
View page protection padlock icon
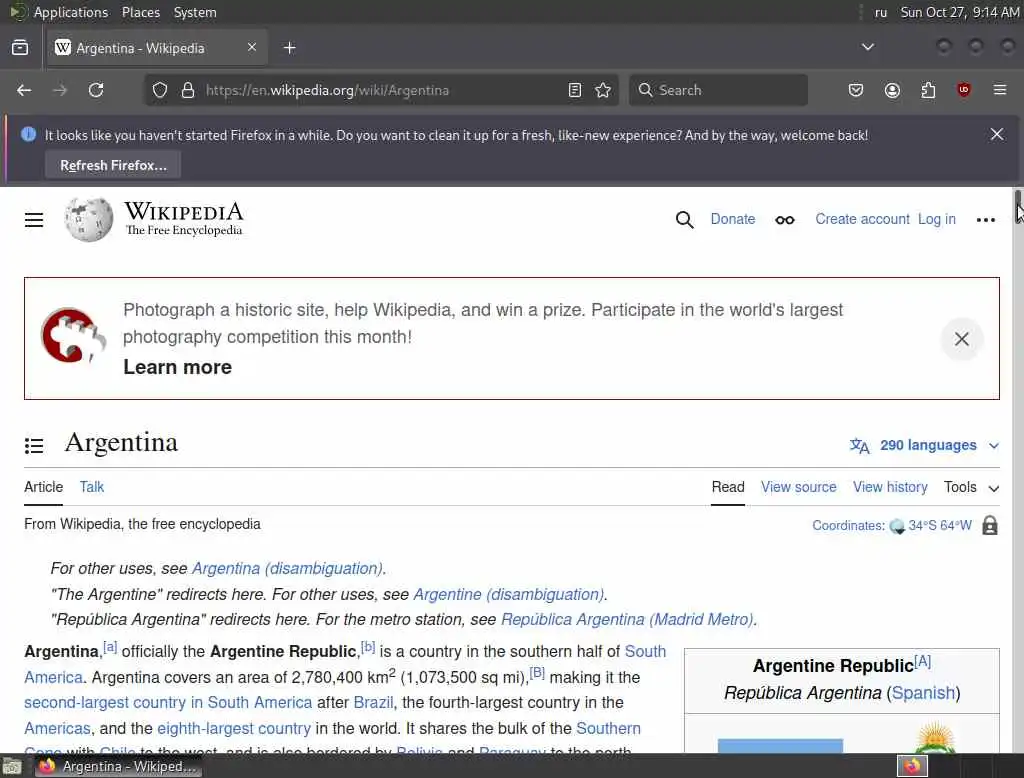990,525
